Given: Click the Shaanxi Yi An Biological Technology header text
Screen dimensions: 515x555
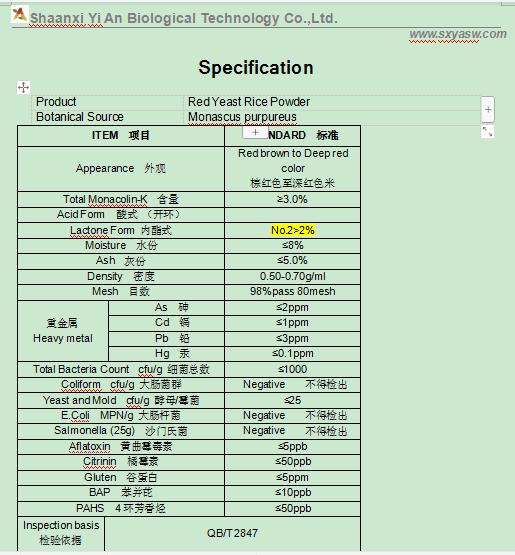Looking at the screenshot, I should pos(184,18).
